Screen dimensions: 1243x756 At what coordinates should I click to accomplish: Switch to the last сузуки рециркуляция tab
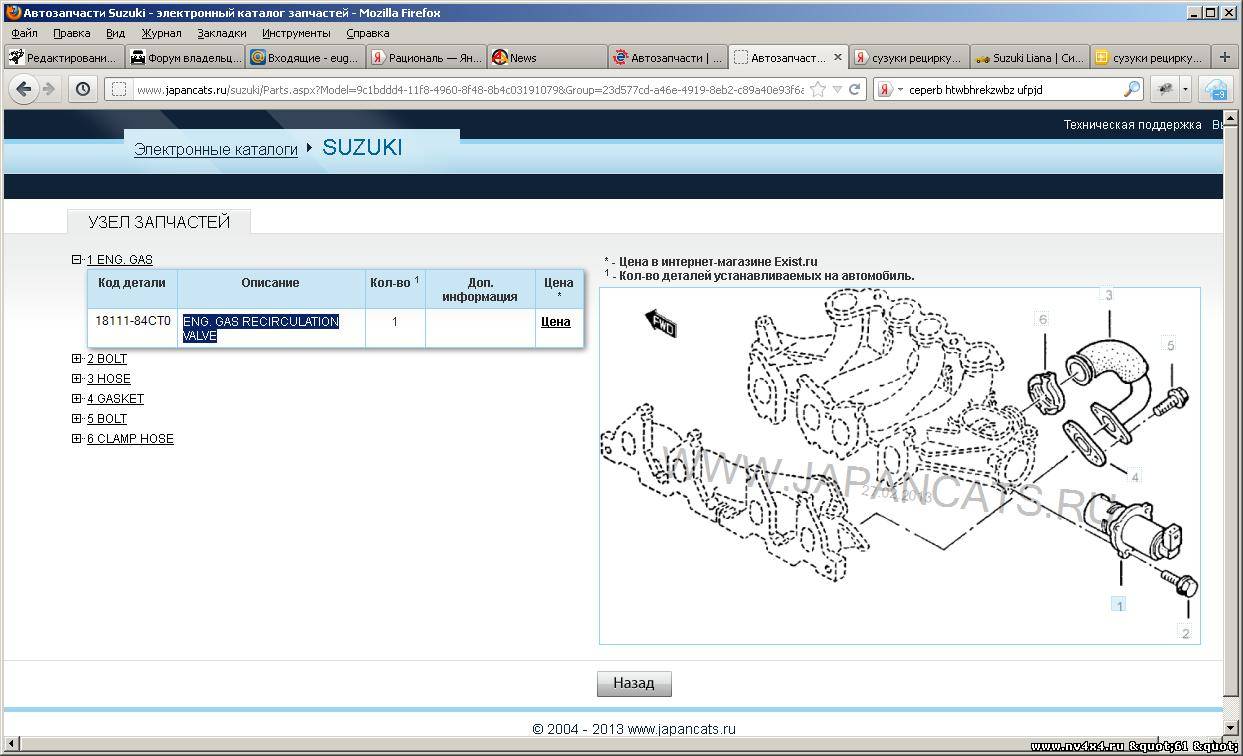coord(1149,57)
